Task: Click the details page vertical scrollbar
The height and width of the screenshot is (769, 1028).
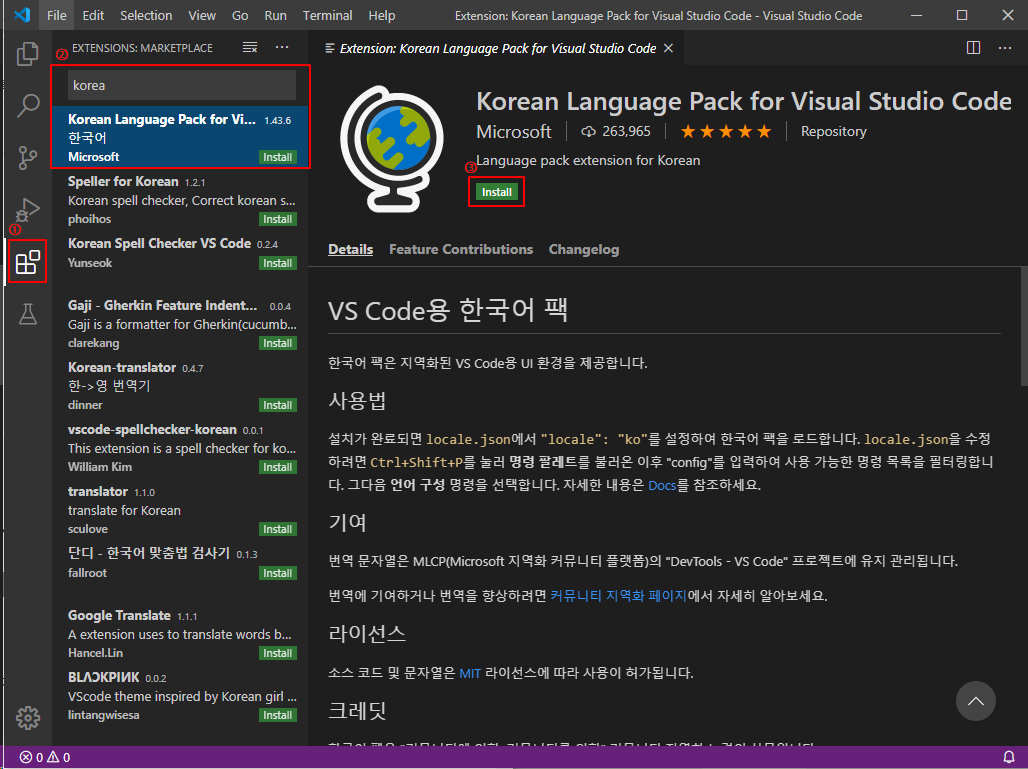Action: (x=1024, y=326)
